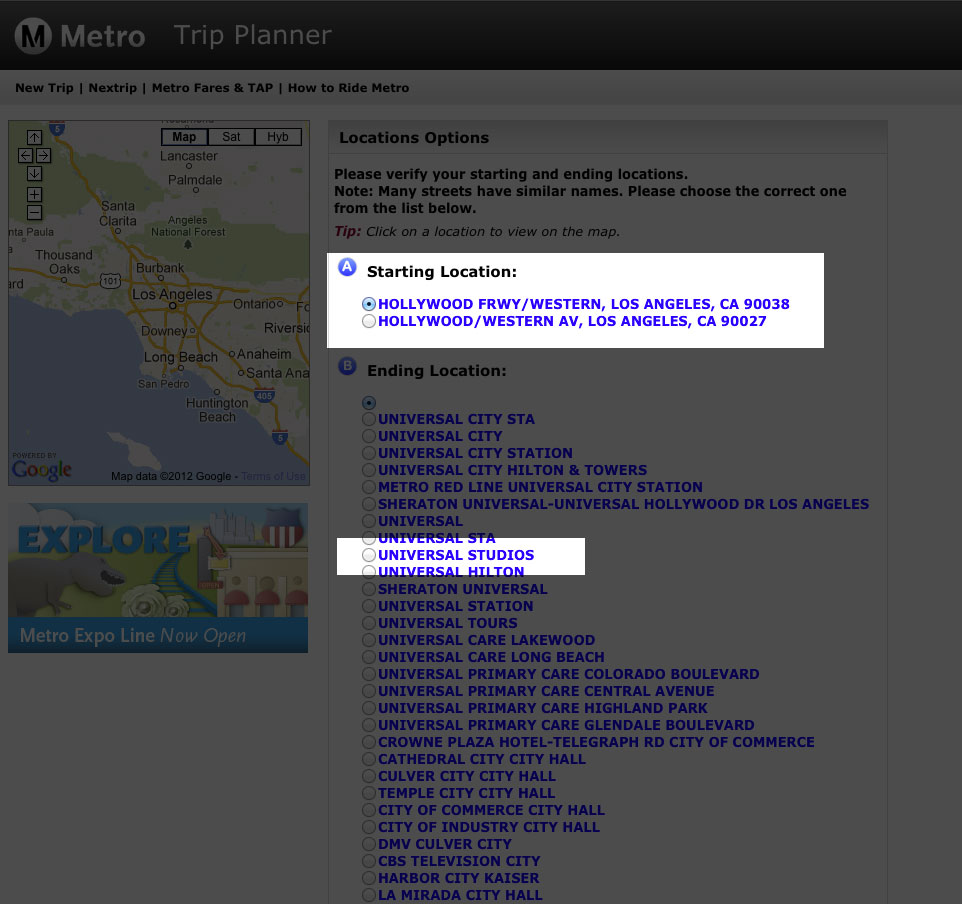Choose the UNIVERSAL TOURS radio button
Screen dimensions: 962x904
369,623
